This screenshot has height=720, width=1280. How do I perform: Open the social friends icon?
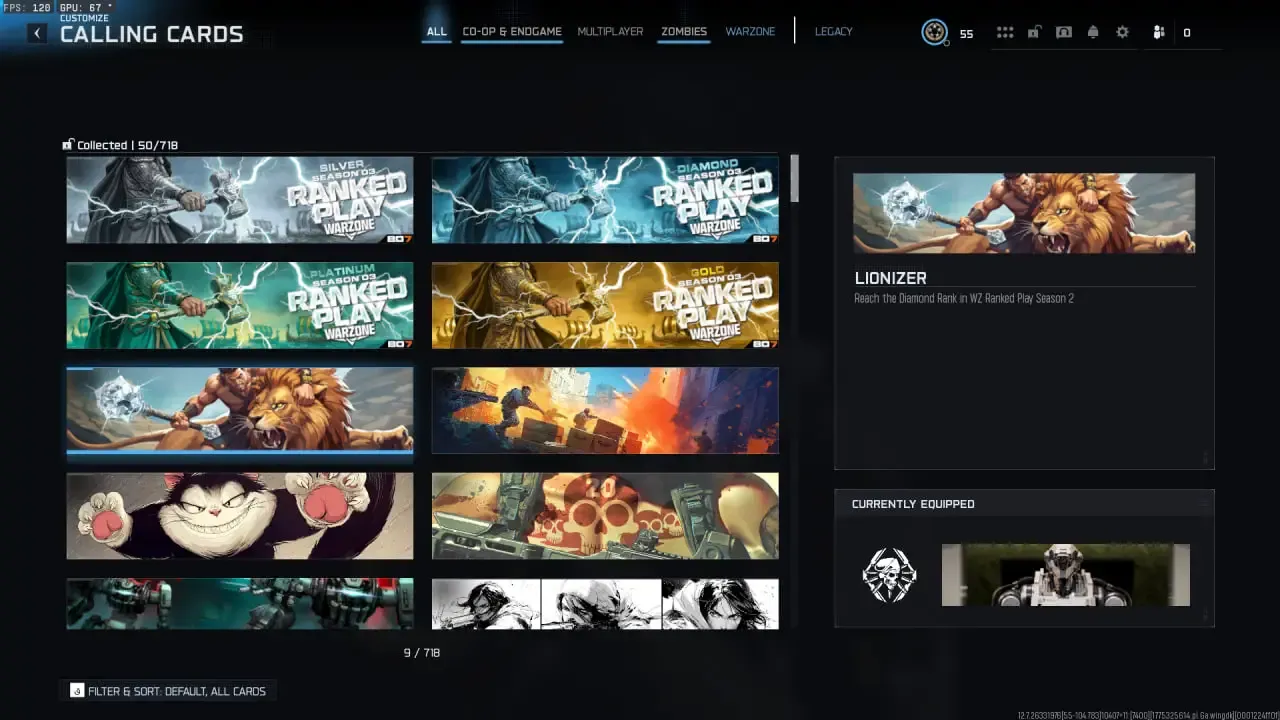pyautogui.click(x=1159, y=32)
